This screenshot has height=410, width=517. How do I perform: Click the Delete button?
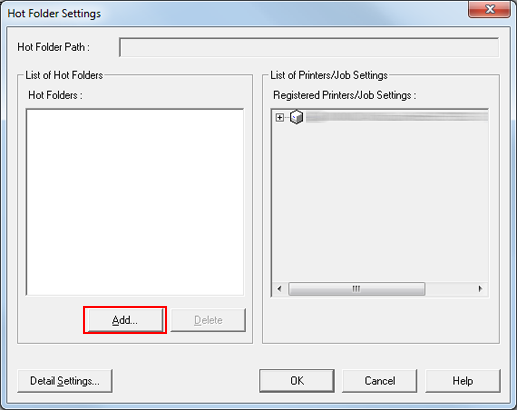pos(208,320)
